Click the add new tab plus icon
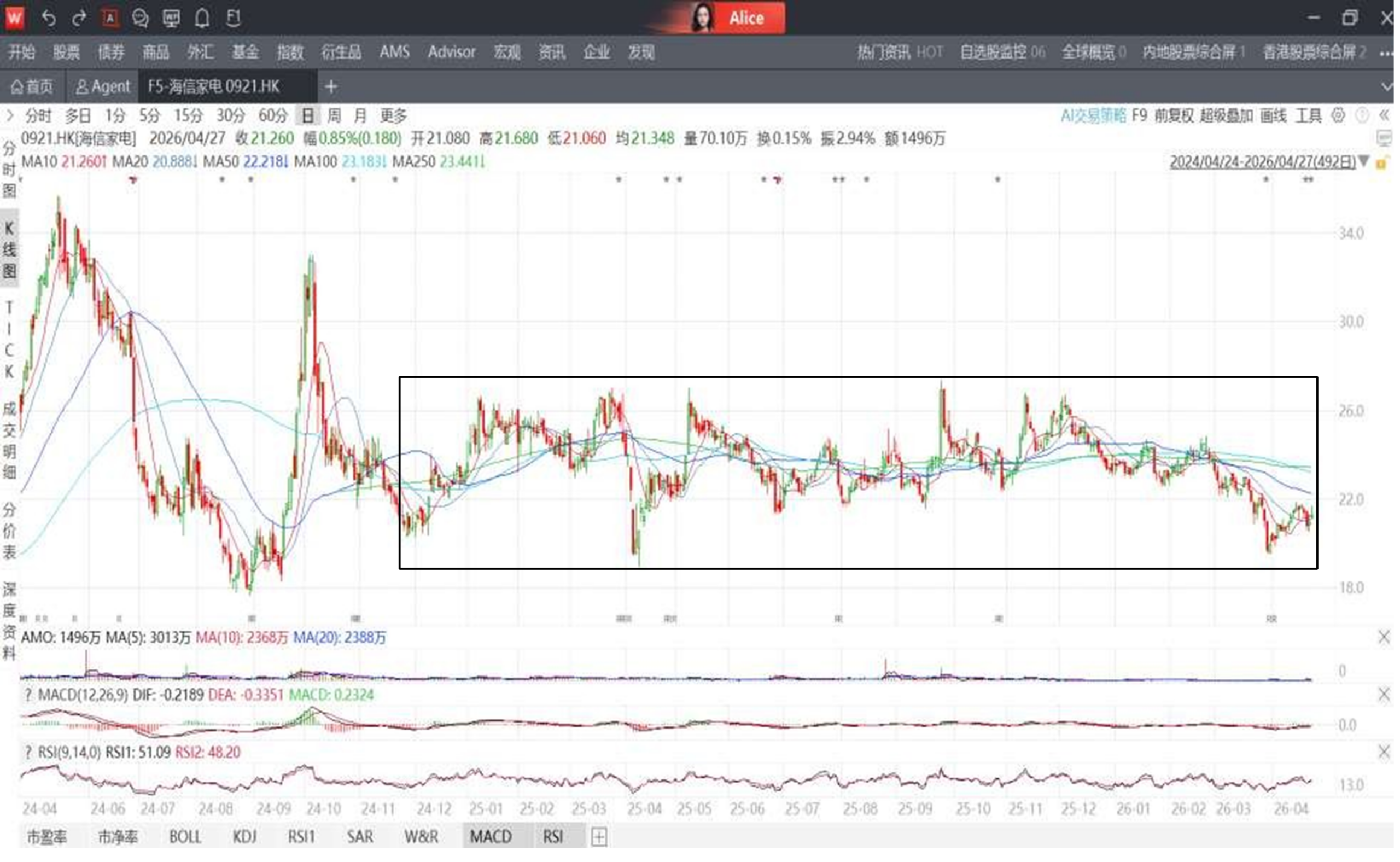Viewport: 1400px width, 862px height. (x=331, y=86)
